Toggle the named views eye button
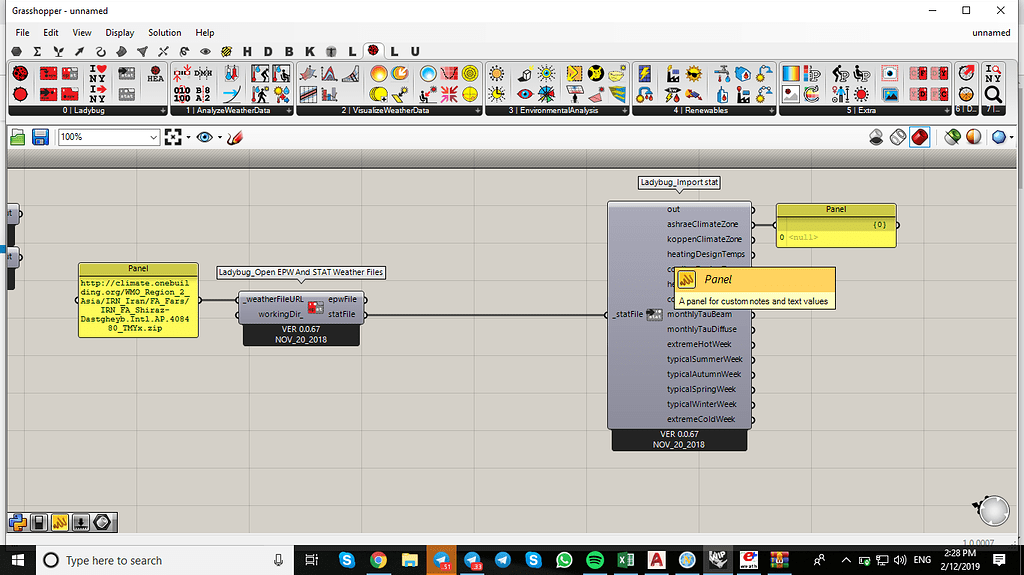This screenshot has height=575, width=1024. click(205, 137)
